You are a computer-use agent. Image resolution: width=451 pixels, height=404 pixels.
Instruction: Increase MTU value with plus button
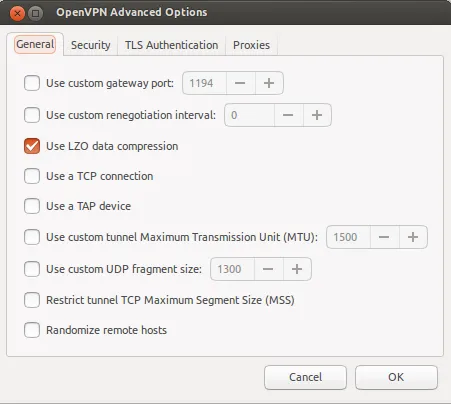tap(413, 237)
